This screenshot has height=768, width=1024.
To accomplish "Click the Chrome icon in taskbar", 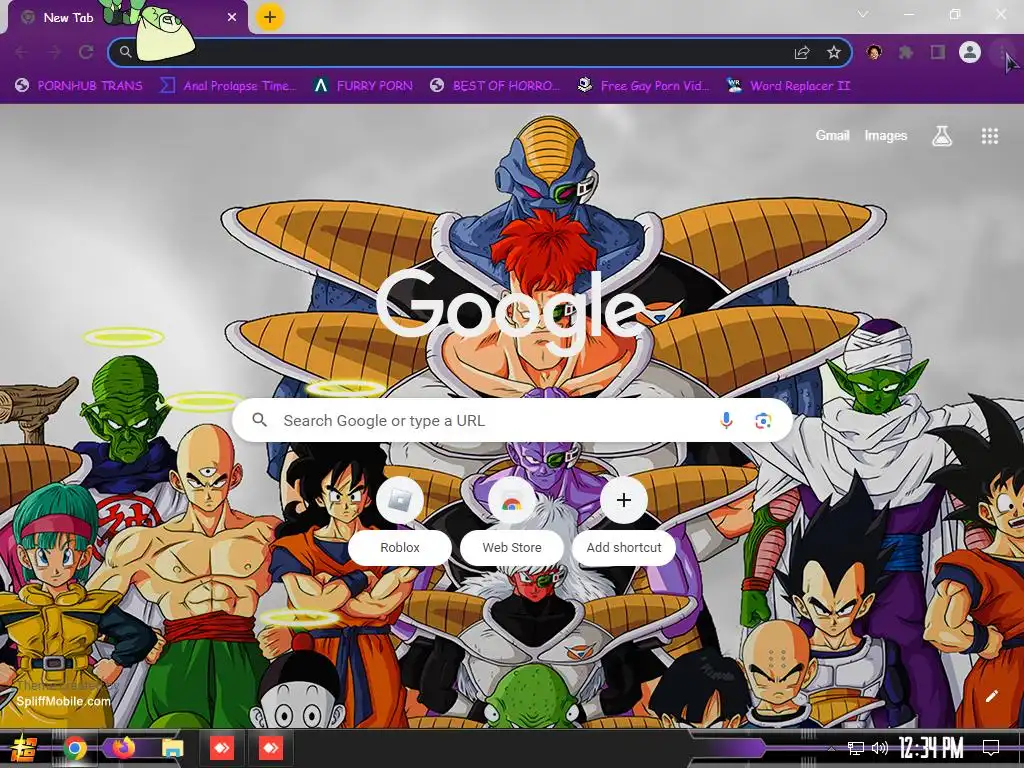I will [x=75, y=748].
